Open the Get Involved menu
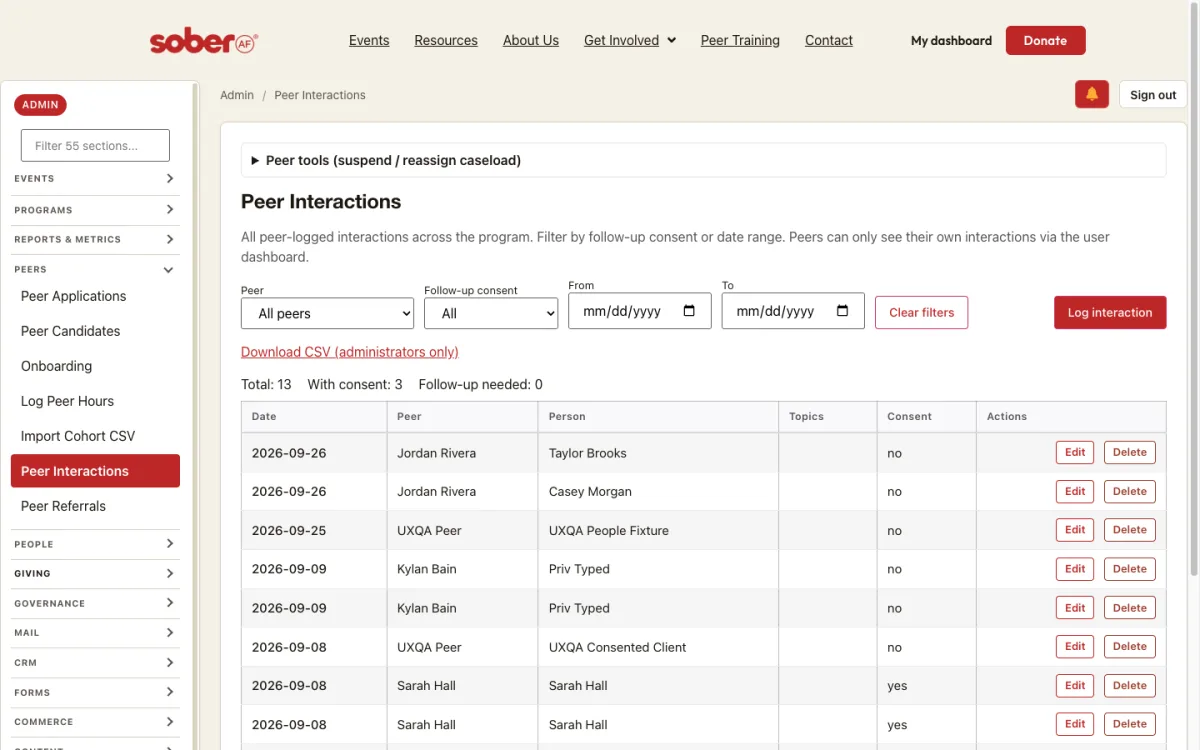Screen dimensions: 1200x750 tap(630, 41)
